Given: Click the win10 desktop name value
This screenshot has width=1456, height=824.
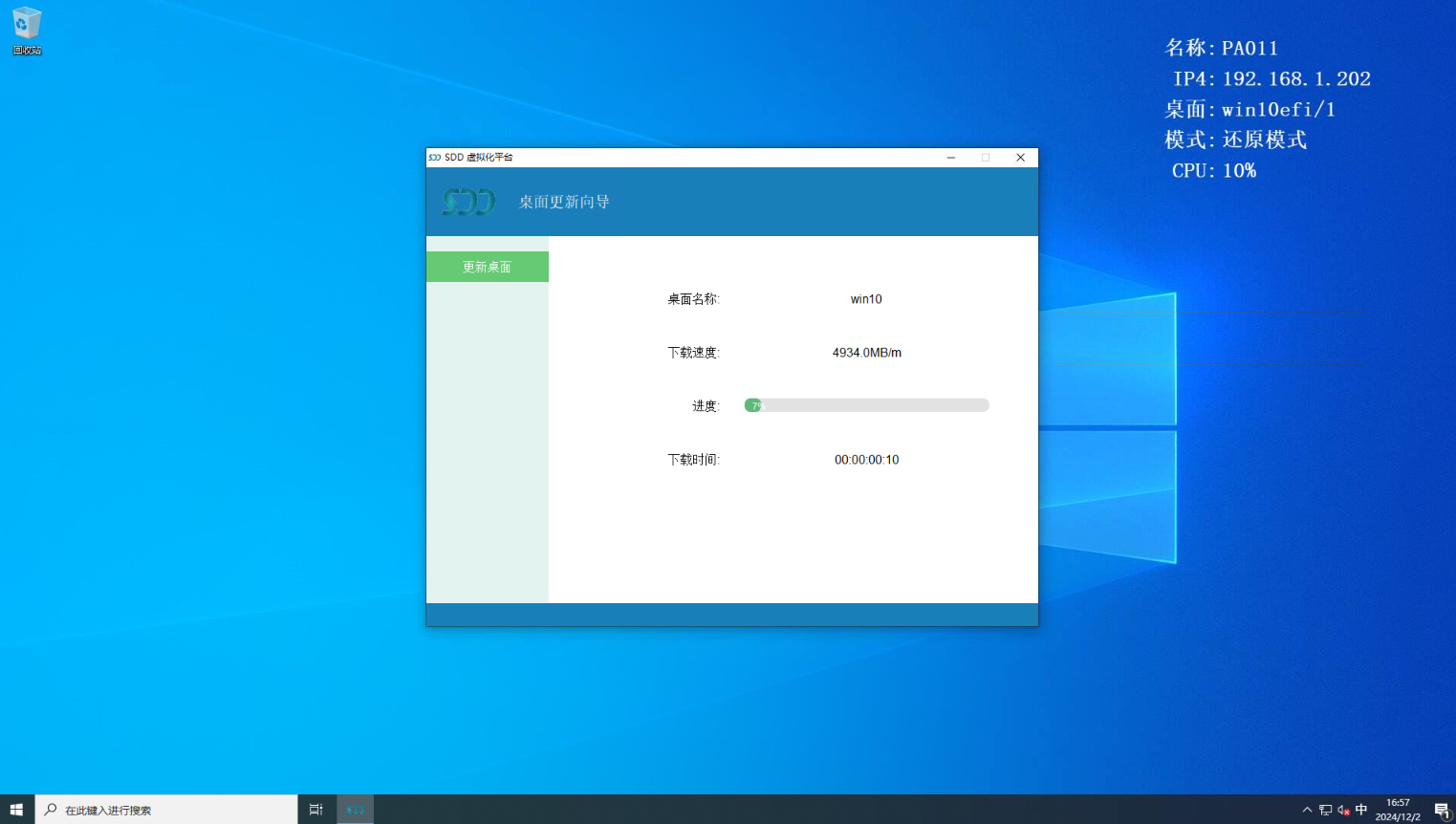Looking at the screenshot, I should pos(866,299).
